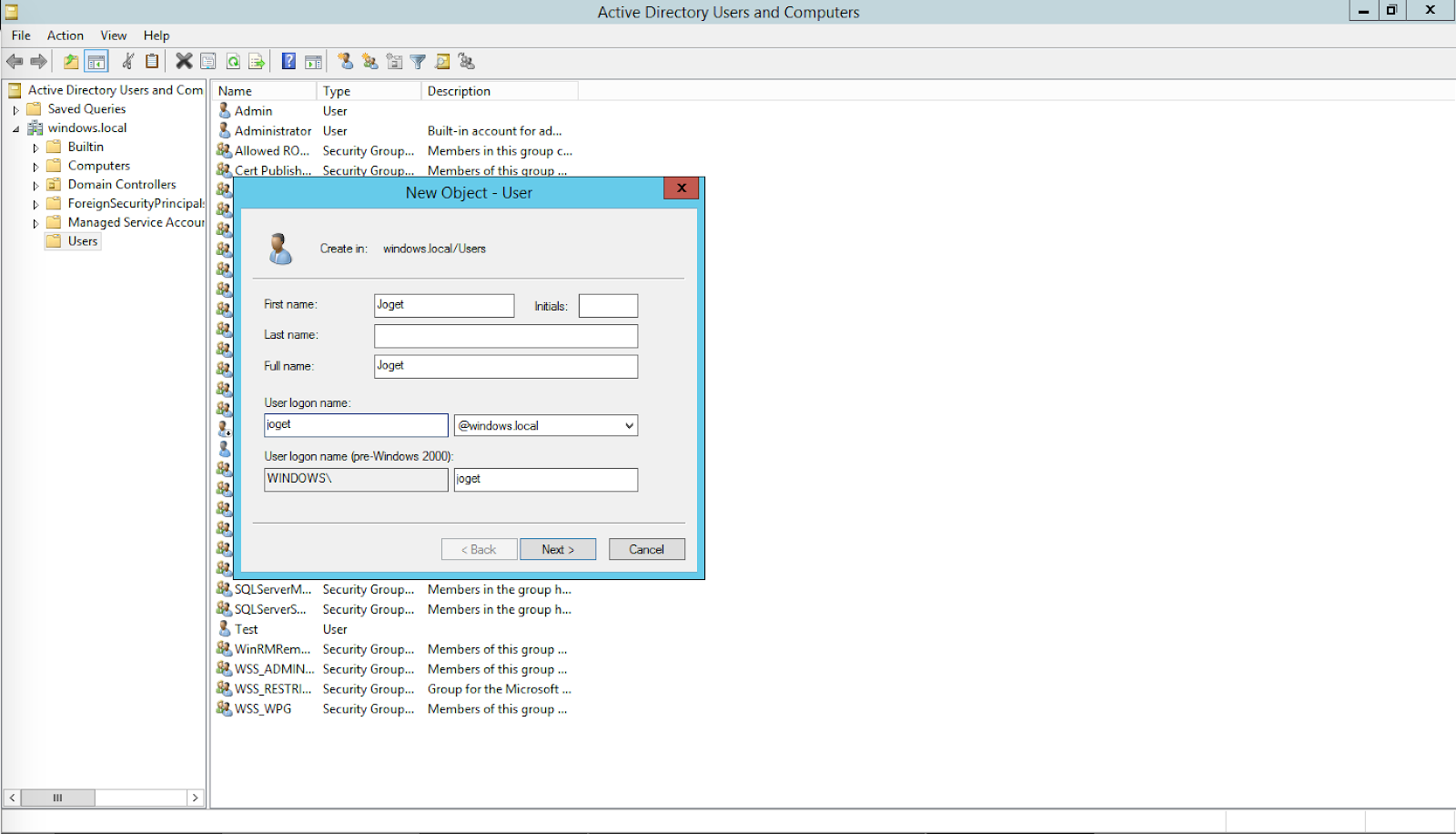Viewport: 1456px width, 834px height.
Task: Open the File menu
Action: (x=21, y=36)
